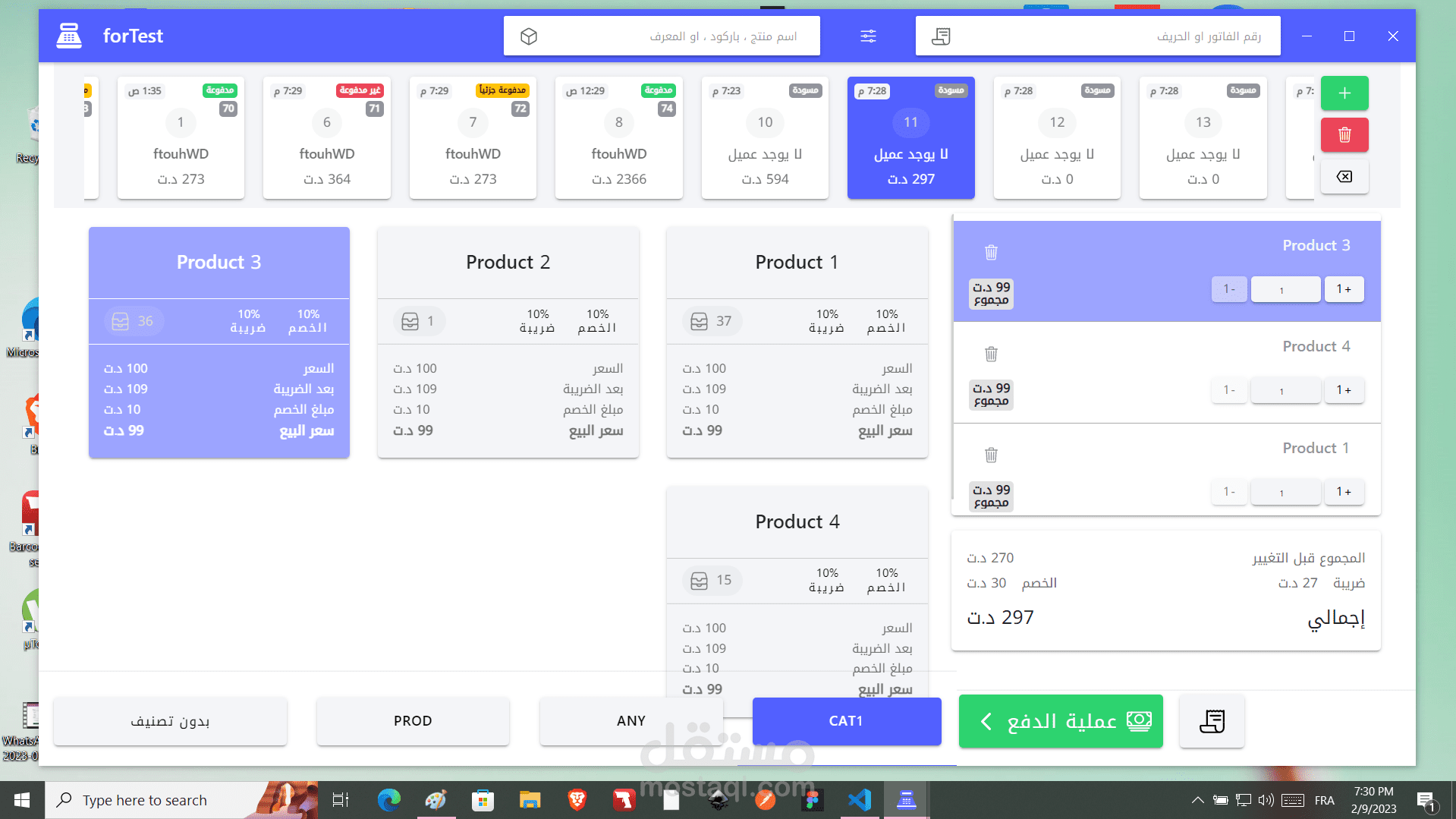Screen dimensions: 1456x819
Task: Open draft invoice card number 10
Action: 765,137
